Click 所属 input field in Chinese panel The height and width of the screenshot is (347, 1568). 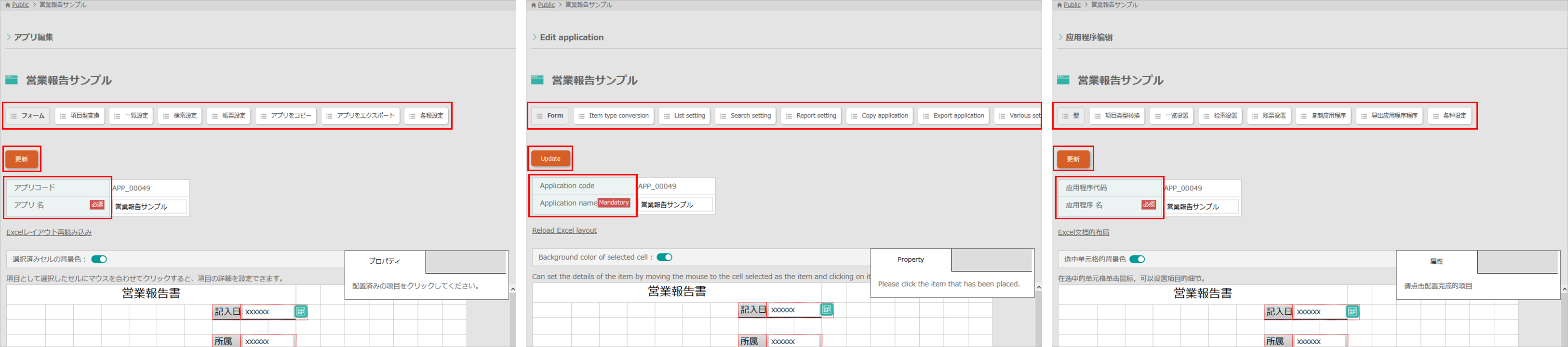(x=1320, y=342)
